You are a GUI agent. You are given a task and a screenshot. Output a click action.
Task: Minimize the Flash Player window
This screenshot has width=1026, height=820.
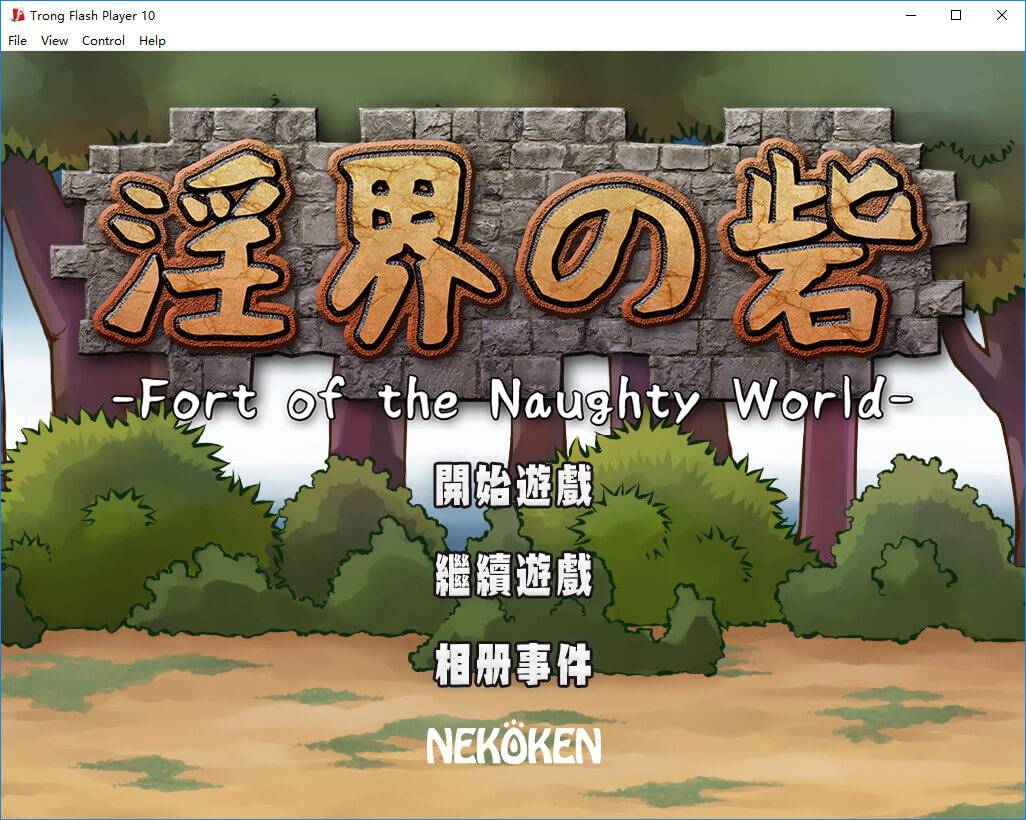tap(910, 15)
